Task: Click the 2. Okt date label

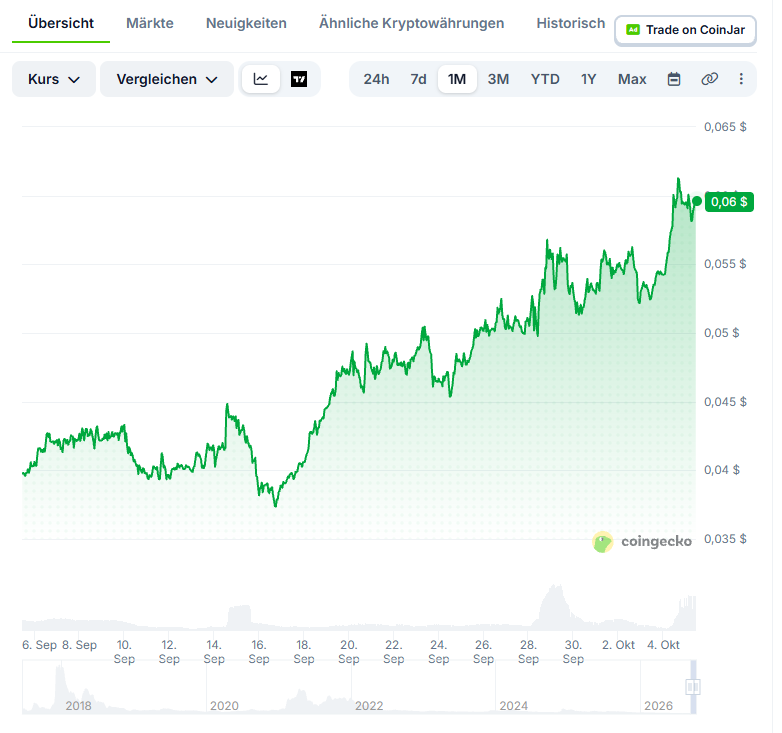Action: pyautogui.click(x=618, y=645)
